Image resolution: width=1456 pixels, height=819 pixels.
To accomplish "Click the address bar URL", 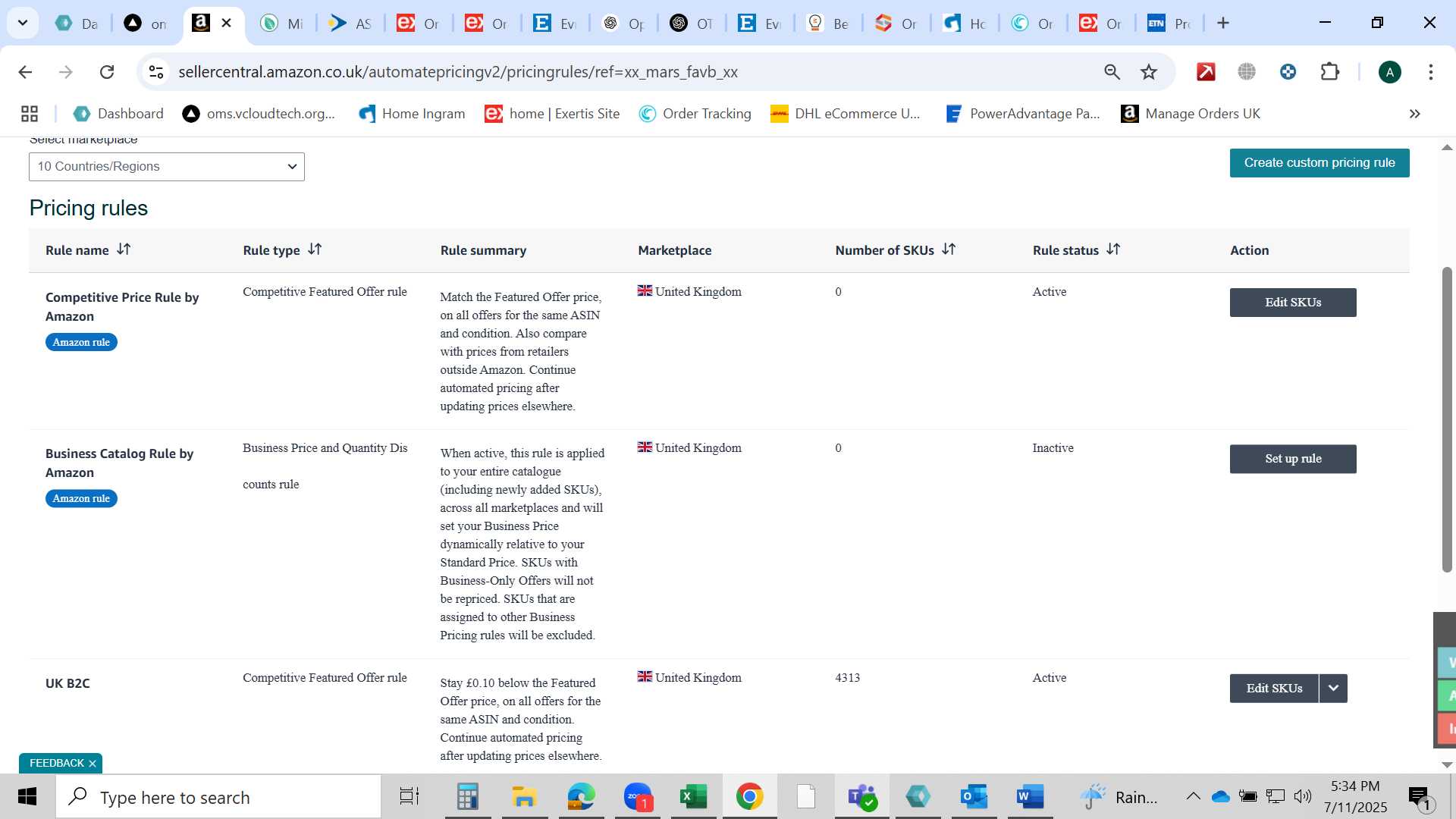I will pyautogui.click(x=458, y=72).
